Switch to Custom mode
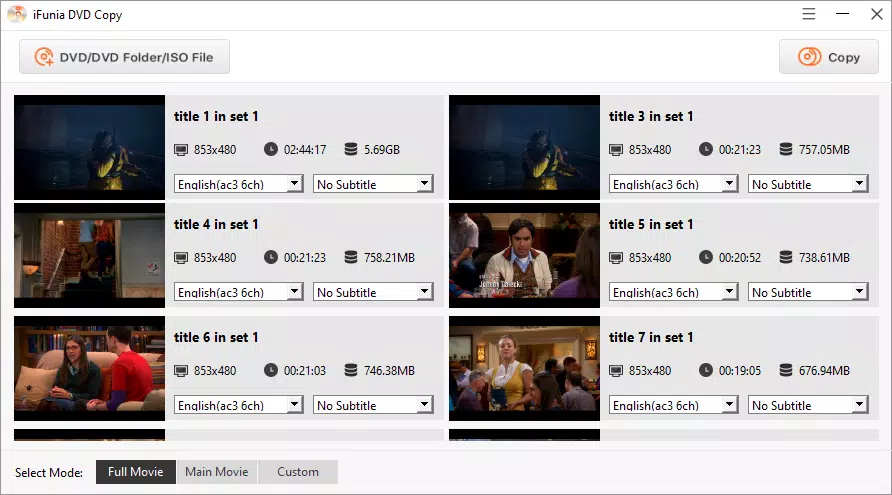This screenshot has width=892, height=495. [298, 472]
